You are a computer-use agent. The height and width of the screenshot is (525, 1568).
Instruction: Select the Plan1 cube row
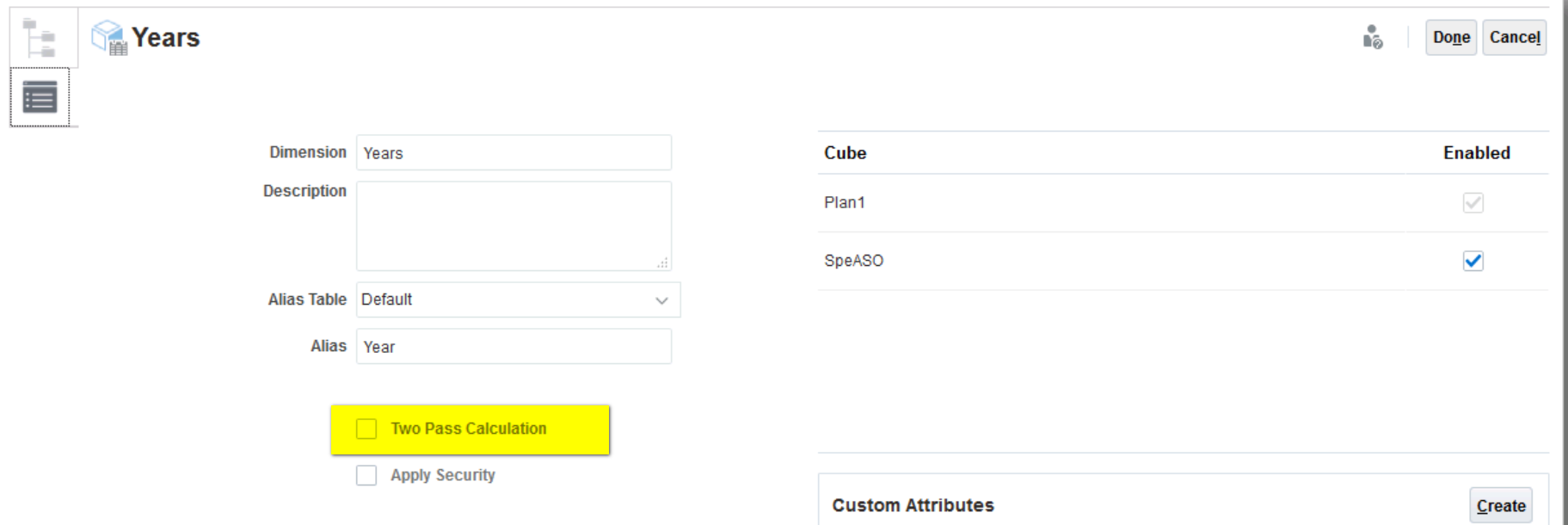coord(1184,203)
